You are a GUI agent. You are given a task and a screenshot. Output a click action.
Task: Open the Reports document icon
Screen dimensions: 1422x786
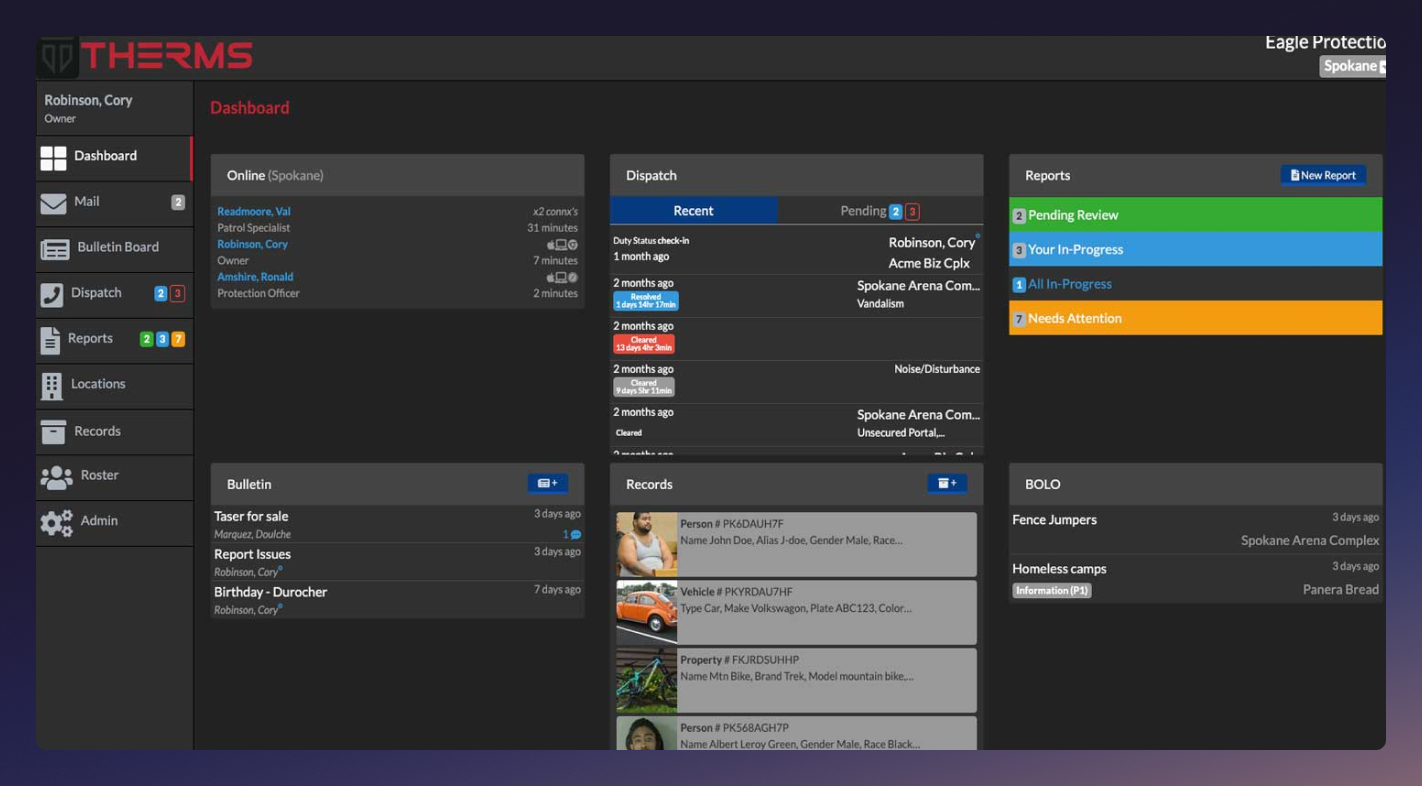pyautogui.click(x=52, y=339)
